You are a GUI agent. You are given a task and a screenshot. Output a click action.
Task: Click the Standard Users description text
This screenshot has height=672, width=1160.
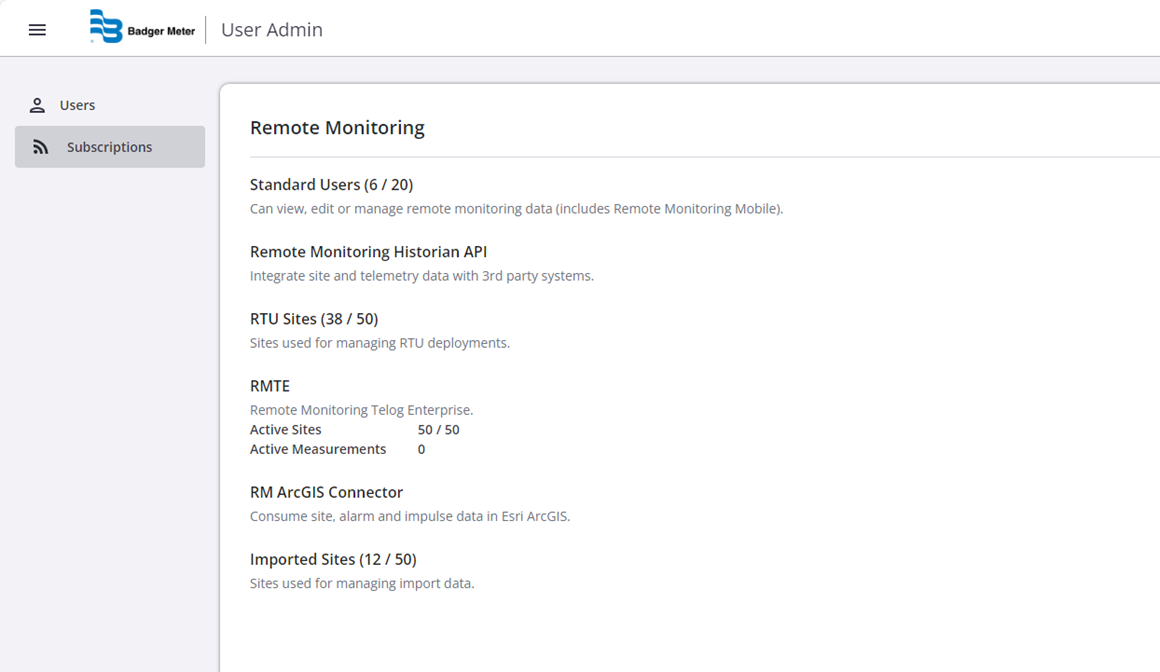coord(516,209)
